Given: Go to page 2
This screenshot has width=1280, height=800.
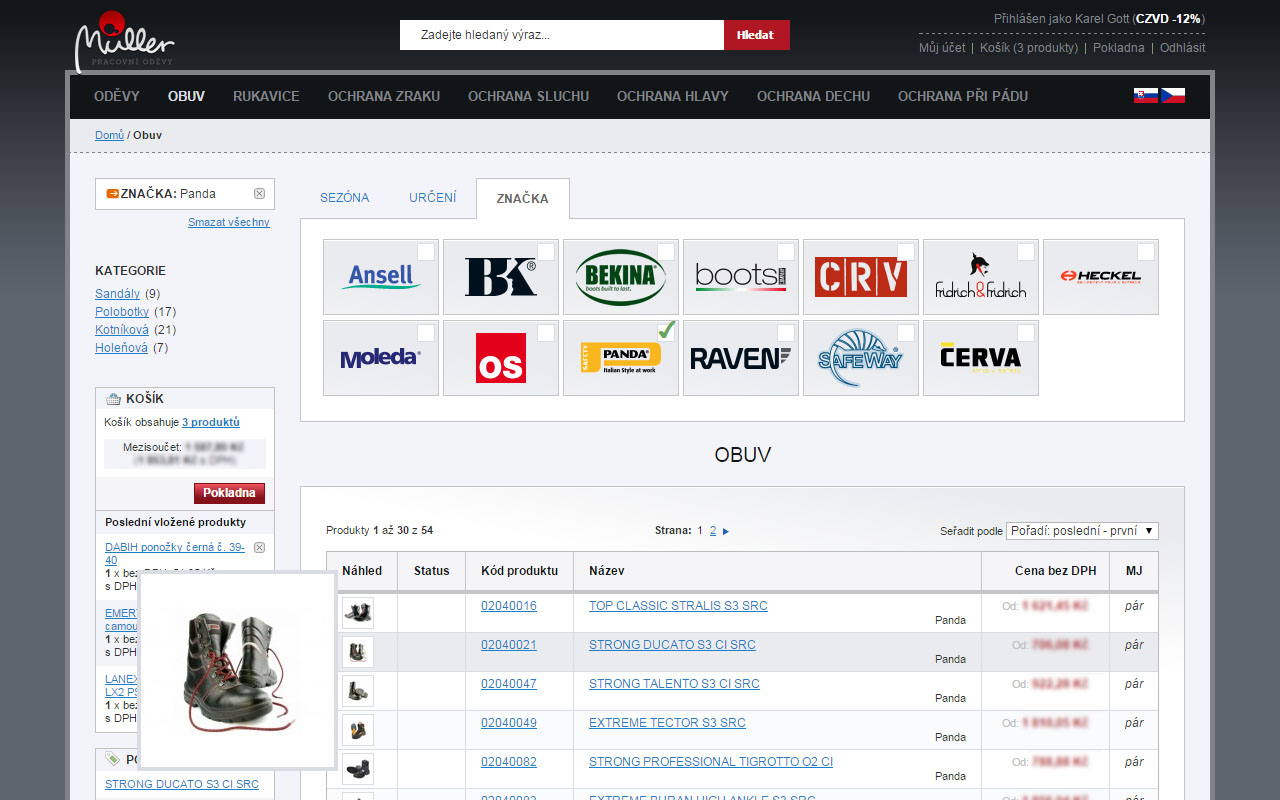Looking at the screenshot, I should [713, 531].
